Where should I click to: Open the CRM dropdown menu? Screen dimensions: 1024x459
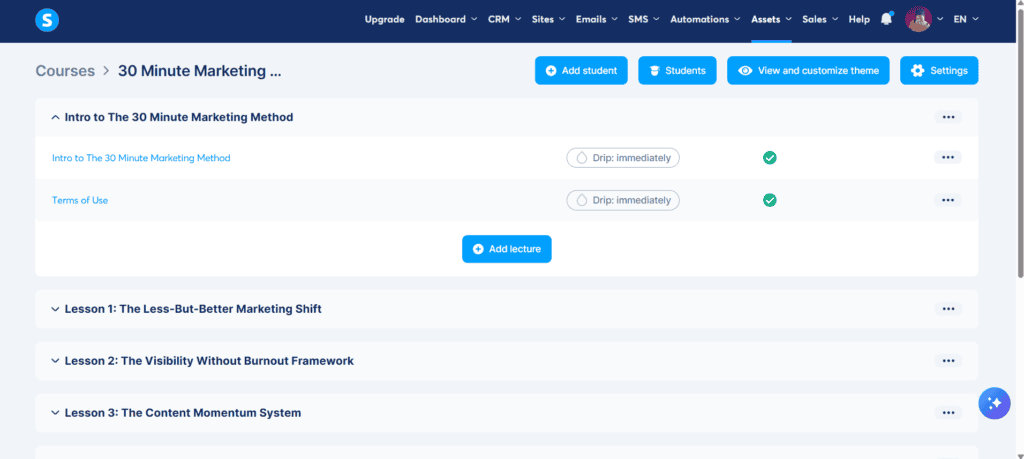tap(504, 20)
